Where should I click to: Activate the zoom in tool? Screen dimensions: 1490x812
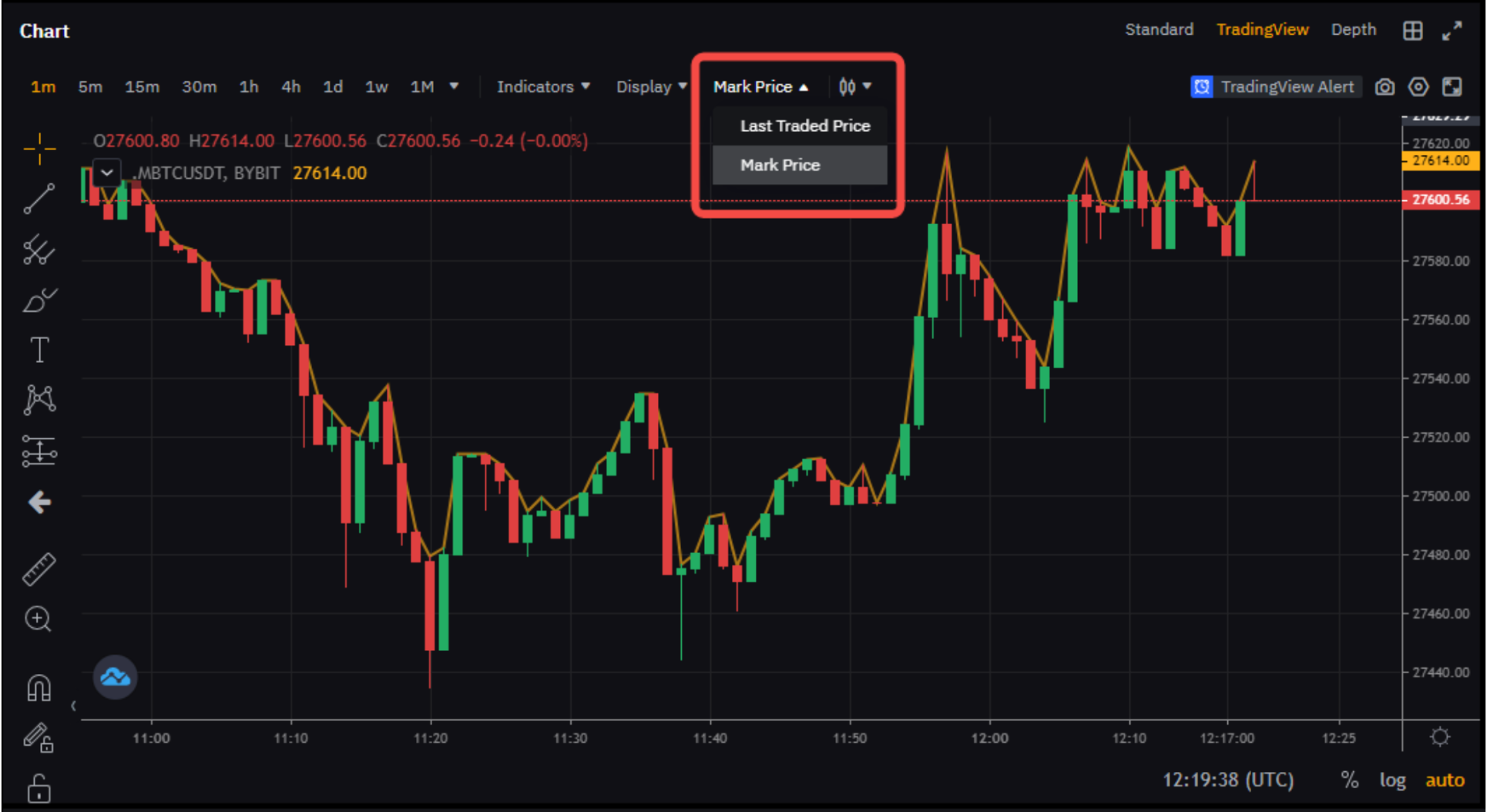coord(38,619)
